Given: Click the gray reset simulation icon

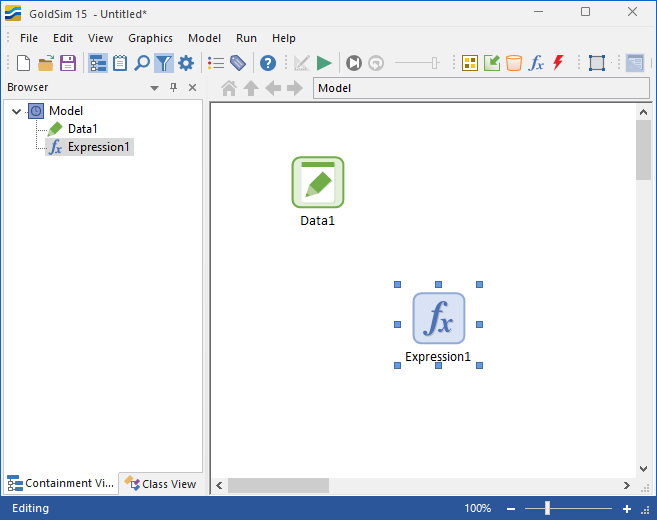Looking at the screenshot, I should pos(376,63).
